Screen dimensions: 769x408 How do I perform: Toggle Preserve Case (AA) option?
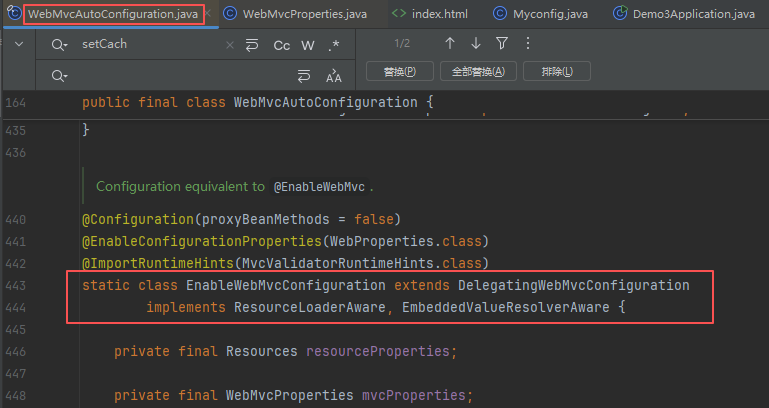pyautogui.click(x=333, y=76)
